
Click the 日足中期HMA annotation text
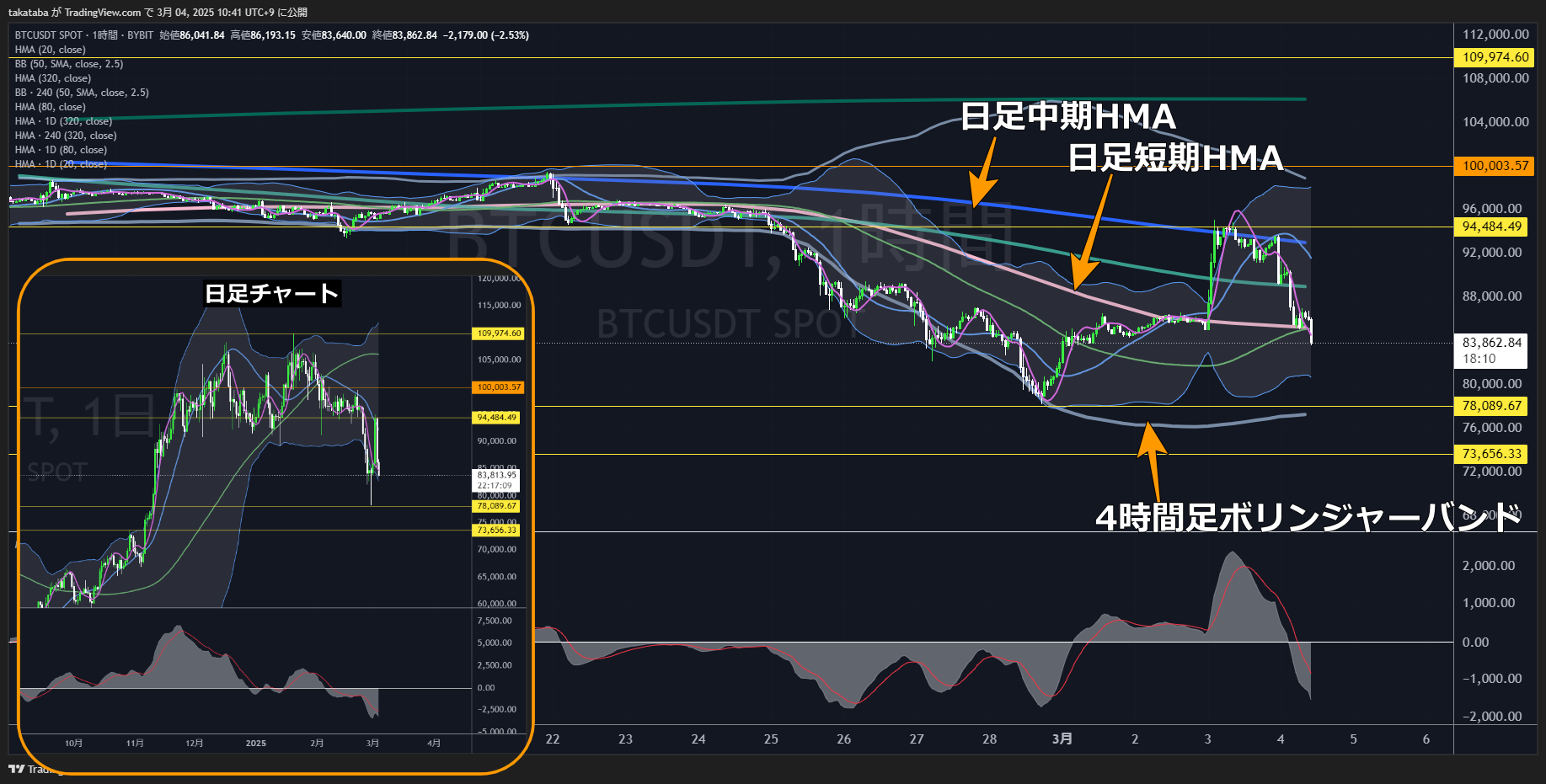[1068, 116]
